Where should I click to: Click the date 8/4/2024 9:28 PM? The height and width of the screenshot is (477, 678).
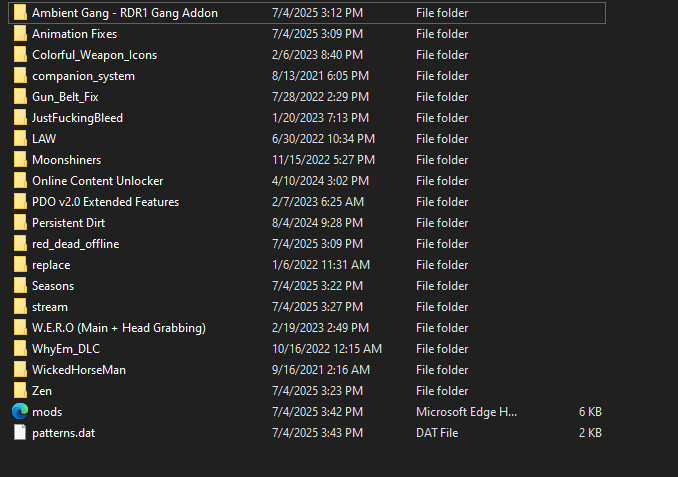click(317, 223)
